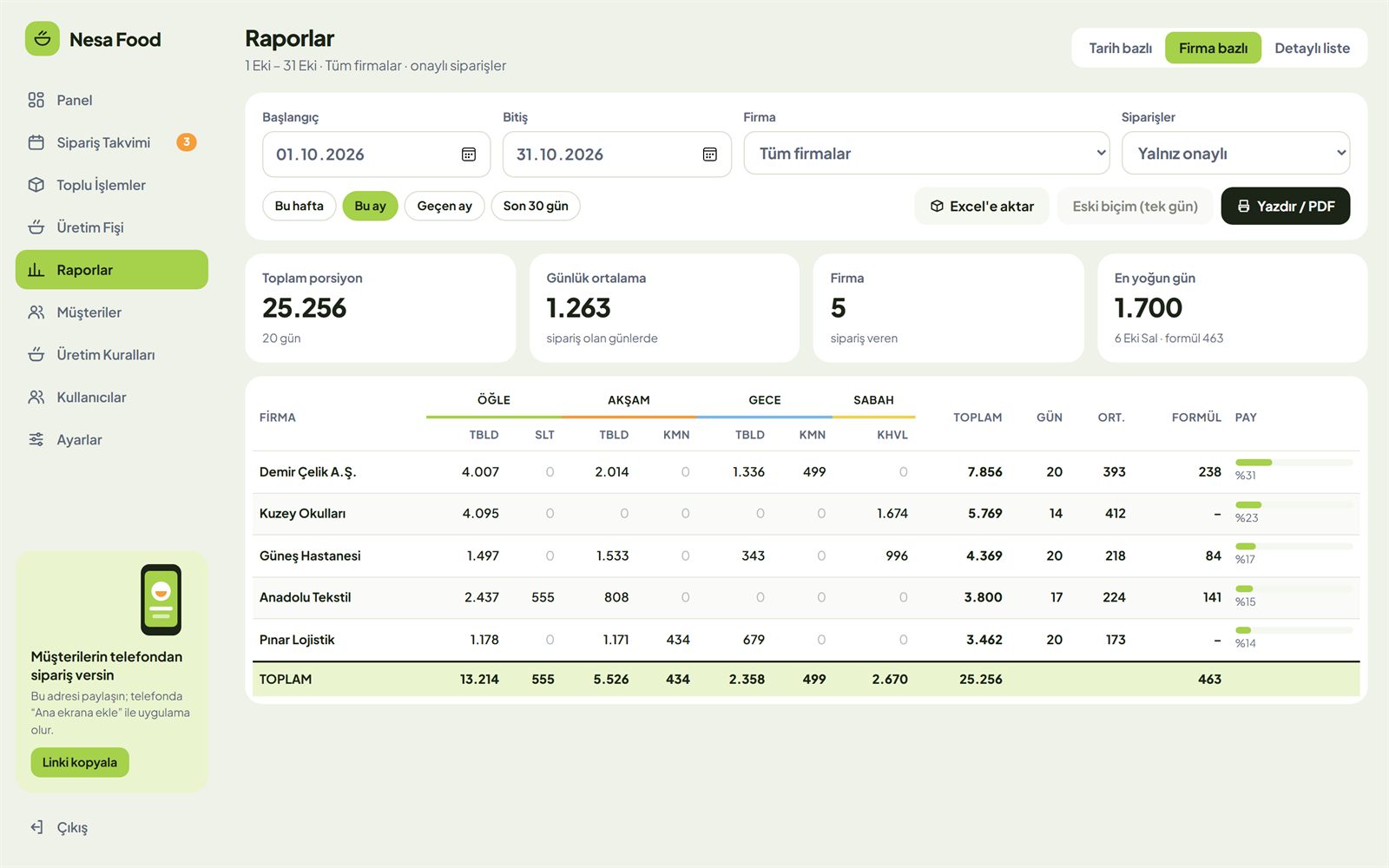The image size is (1389, 868).
Task: Click the orange 3 badge on Sipariş Takvimi
Action: click(187, 142)
